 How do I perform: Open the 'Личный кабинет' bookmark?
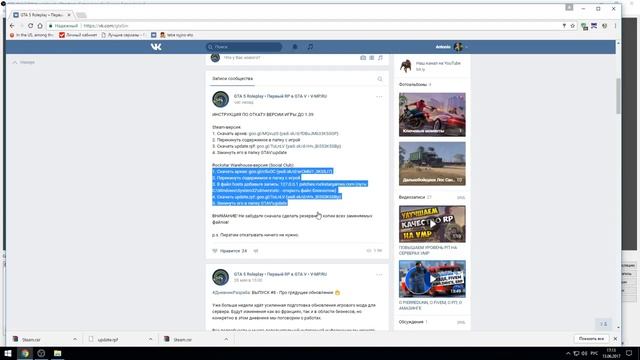tap(78, 35)
